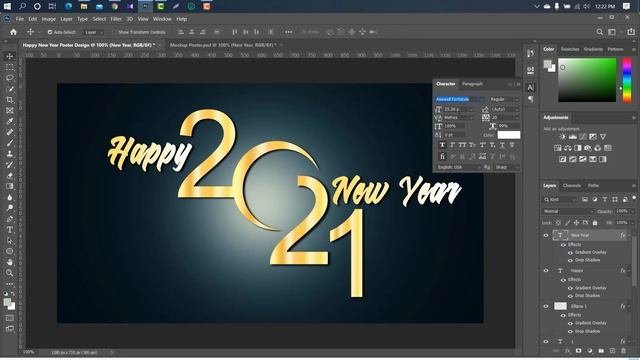The width and height of the screenshot is (640, 360).
Task: Add a Brightness/Contrast adjustment
Action: tap(563, 137)
